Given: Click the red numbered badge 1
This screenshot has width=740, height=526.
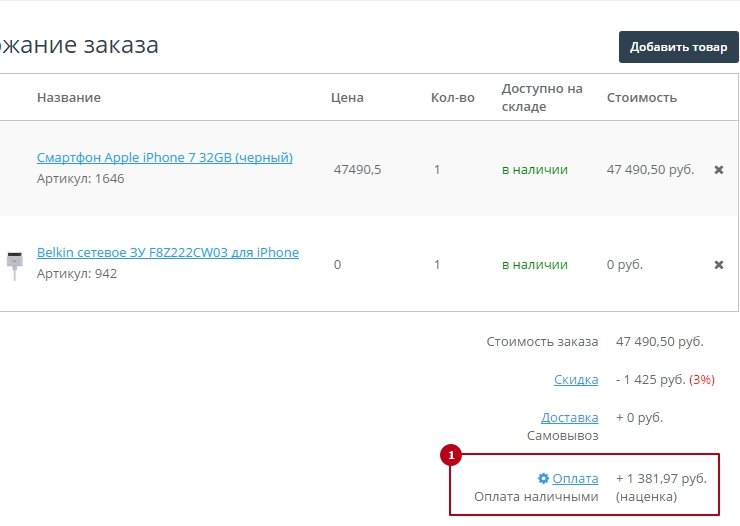Looking at the screenshot, I should 451,456.
